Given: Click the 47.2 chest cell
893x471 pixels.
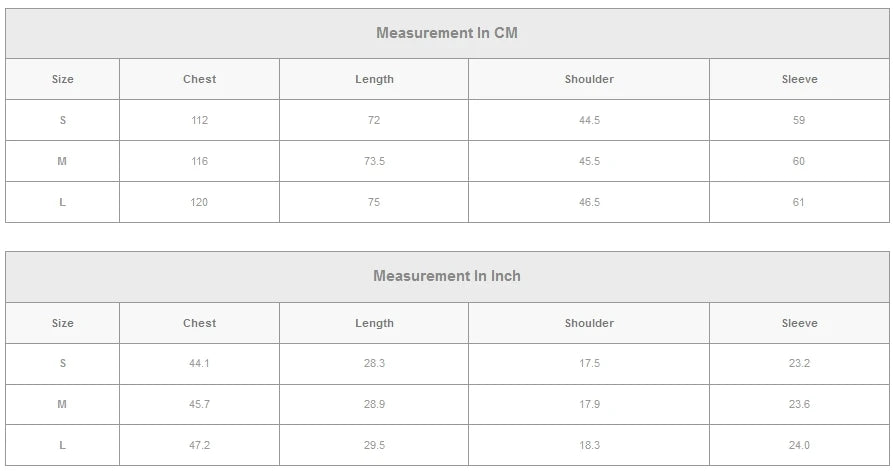Looking at the screenshot, I should pyautogui.click(x=199, y=445).
